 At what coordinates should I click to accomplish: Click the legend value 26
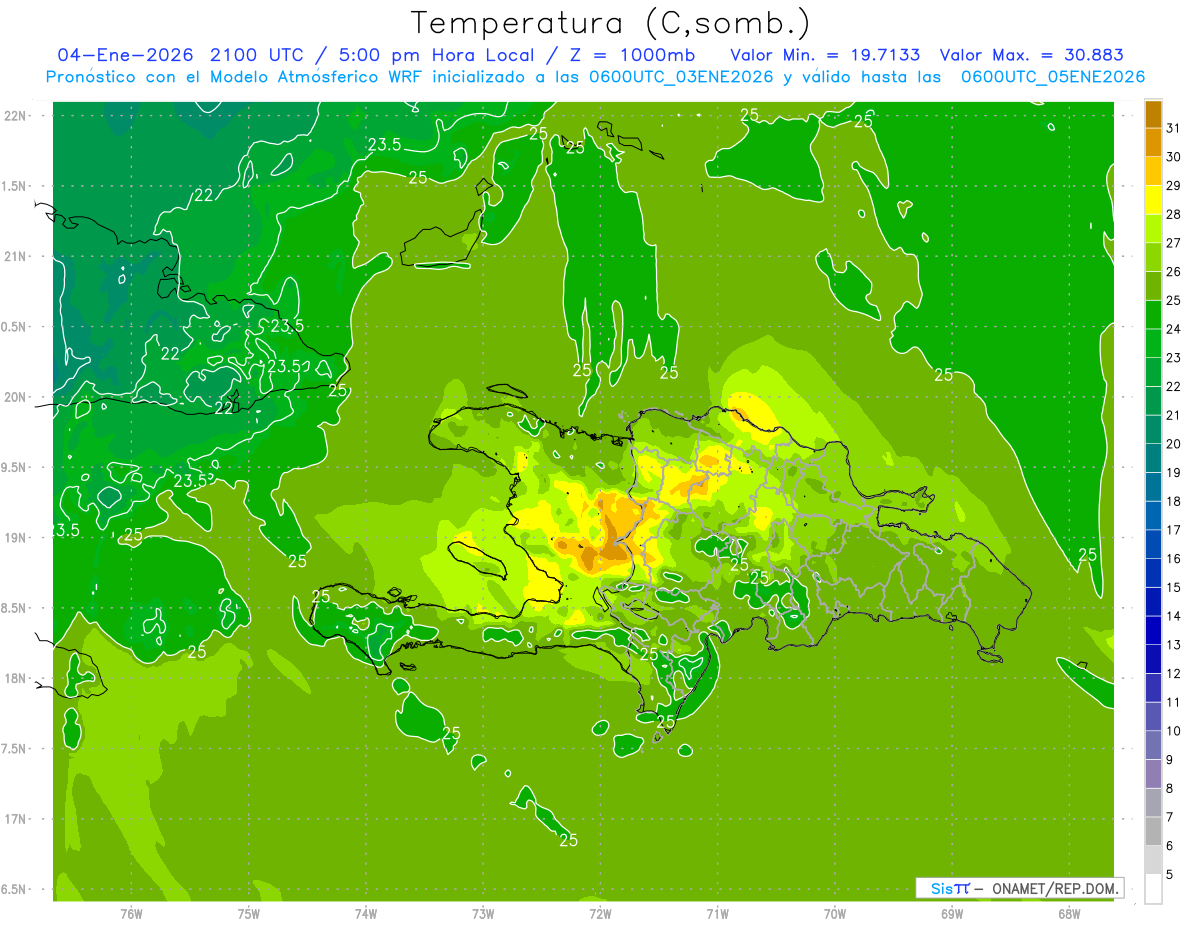pos(1174,272)
